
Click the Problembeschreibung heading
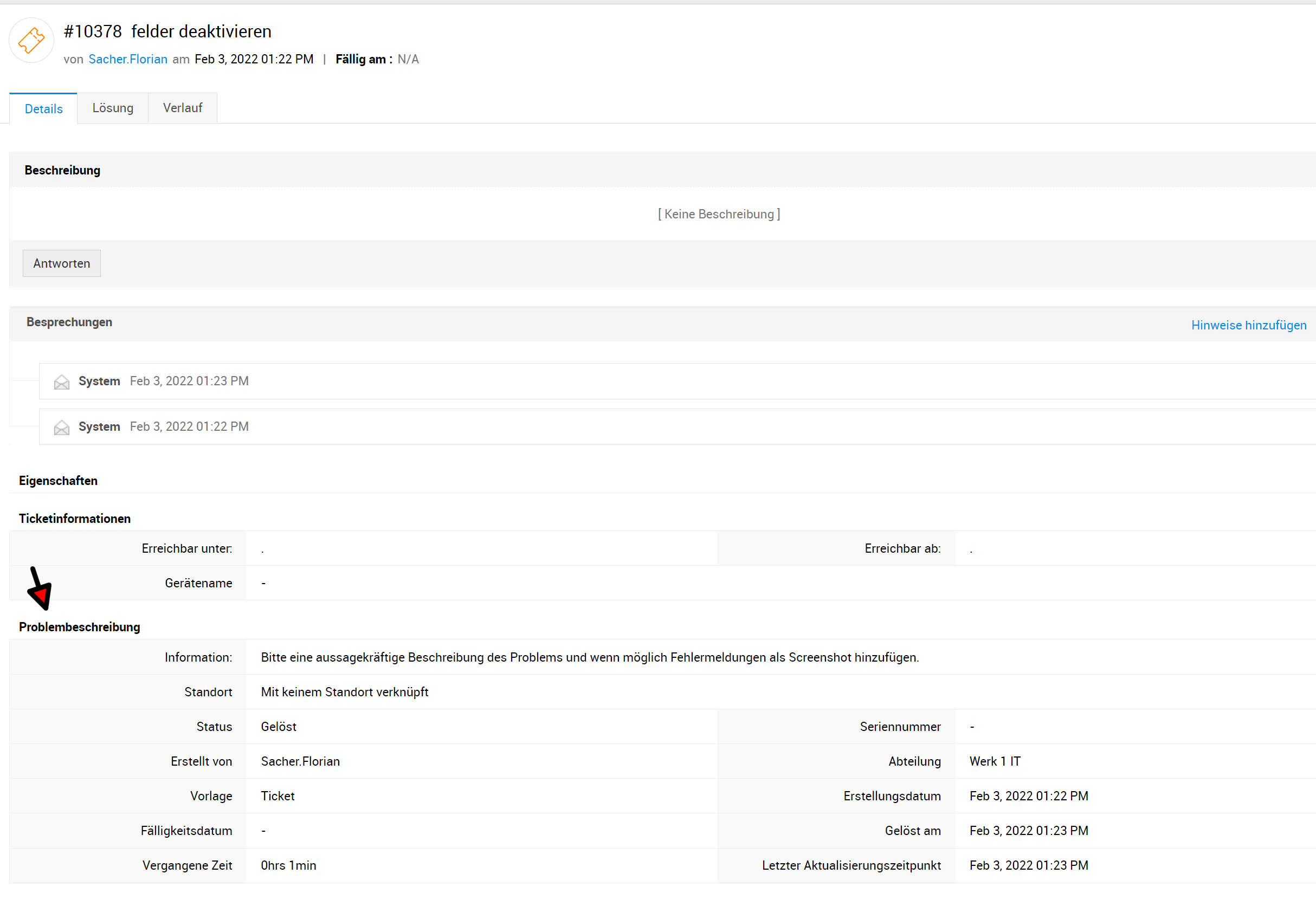tap(79, 627)
